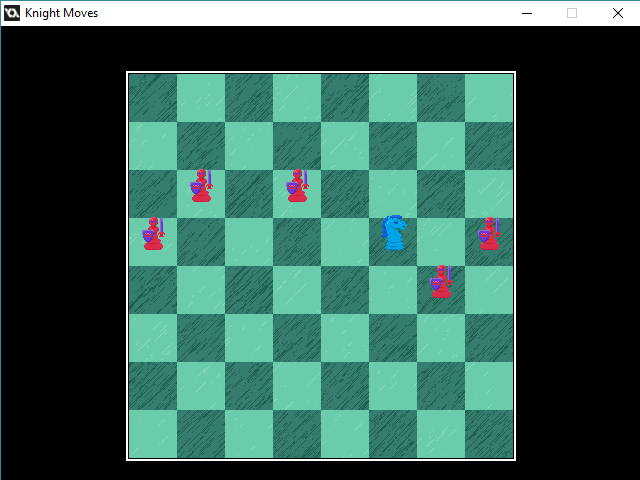The width and height of the screenshot is (640, 480).
Task: Click the light square directly above the blue knight
Action: point(393,194)
